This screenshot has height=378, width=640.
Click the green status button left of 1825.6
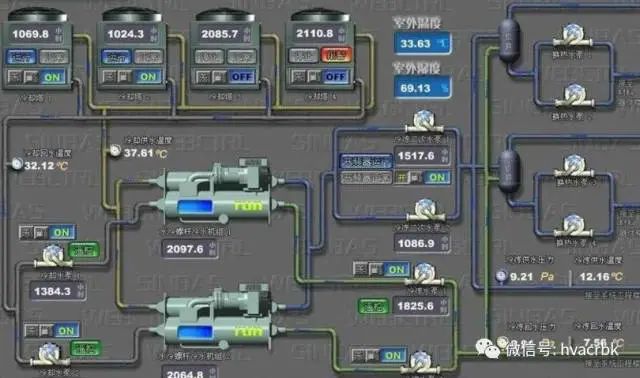[x=373, y=306]
